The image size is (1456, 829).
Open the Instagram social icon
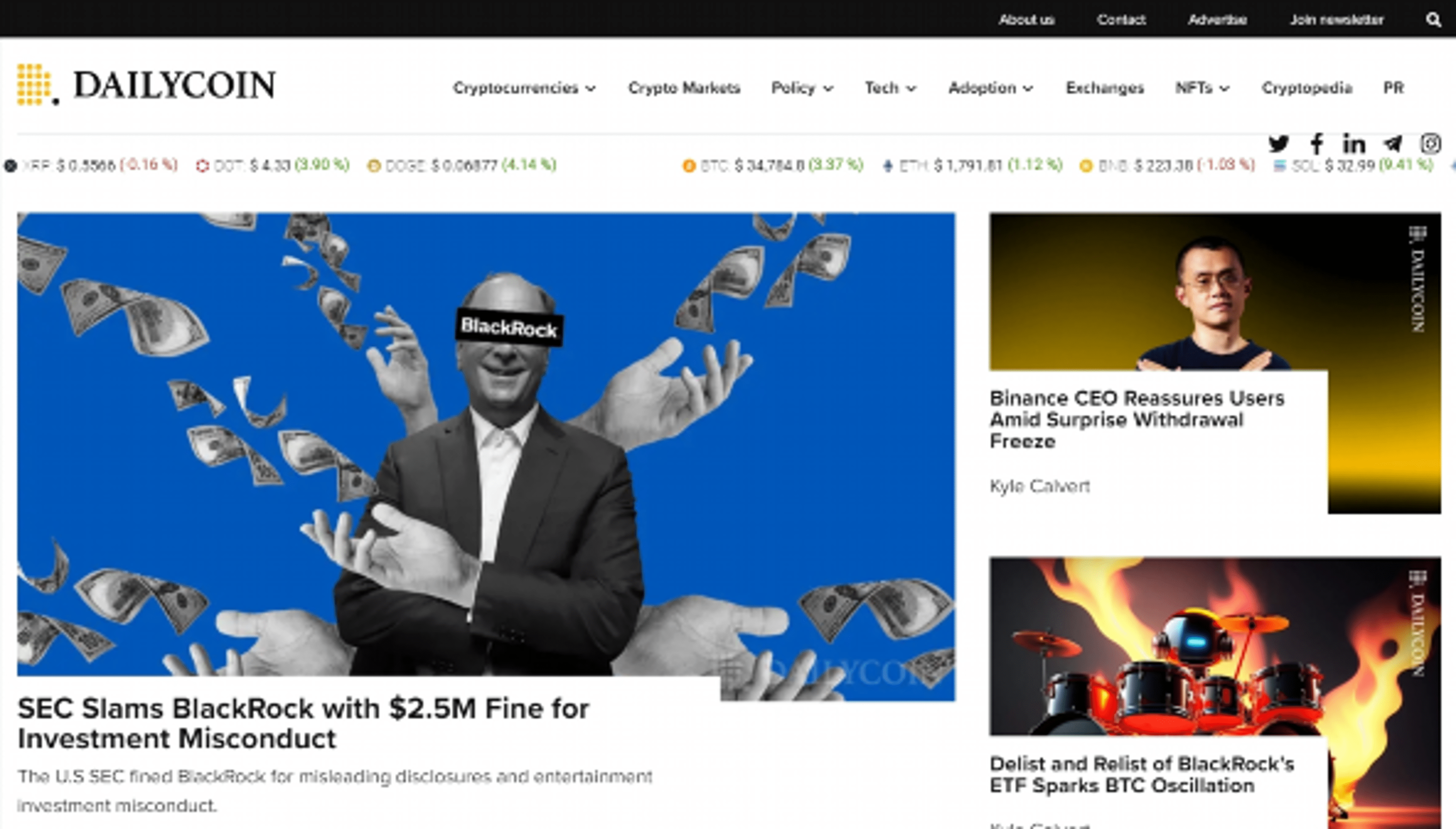(x=1429, y=144)
